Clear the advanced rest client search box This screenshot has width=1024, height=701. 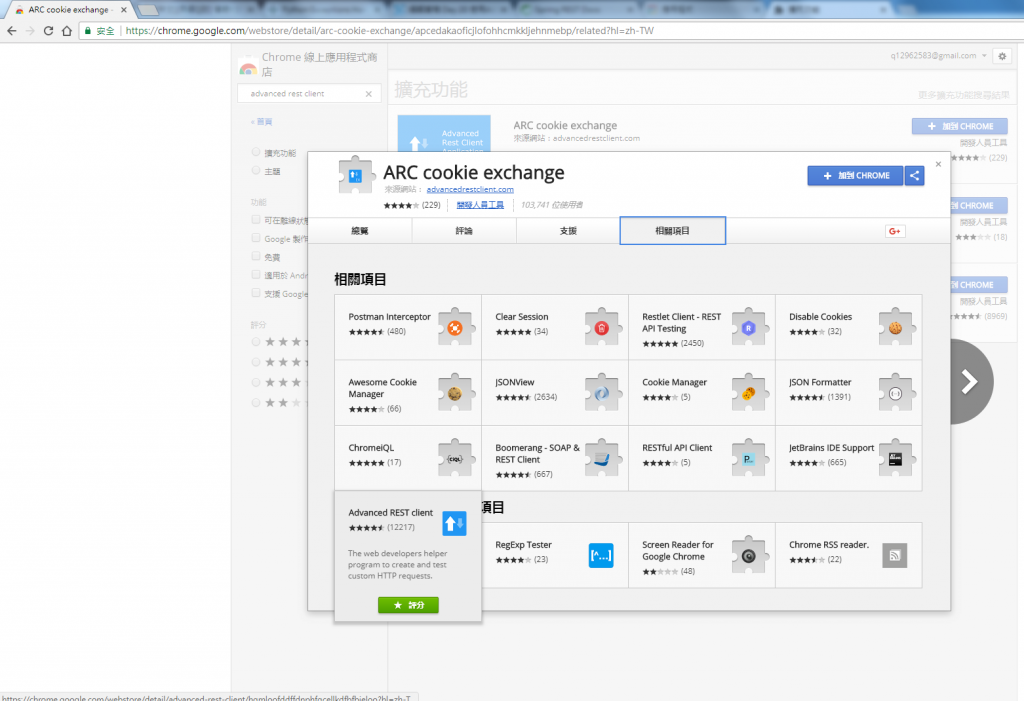pos(368,94)
